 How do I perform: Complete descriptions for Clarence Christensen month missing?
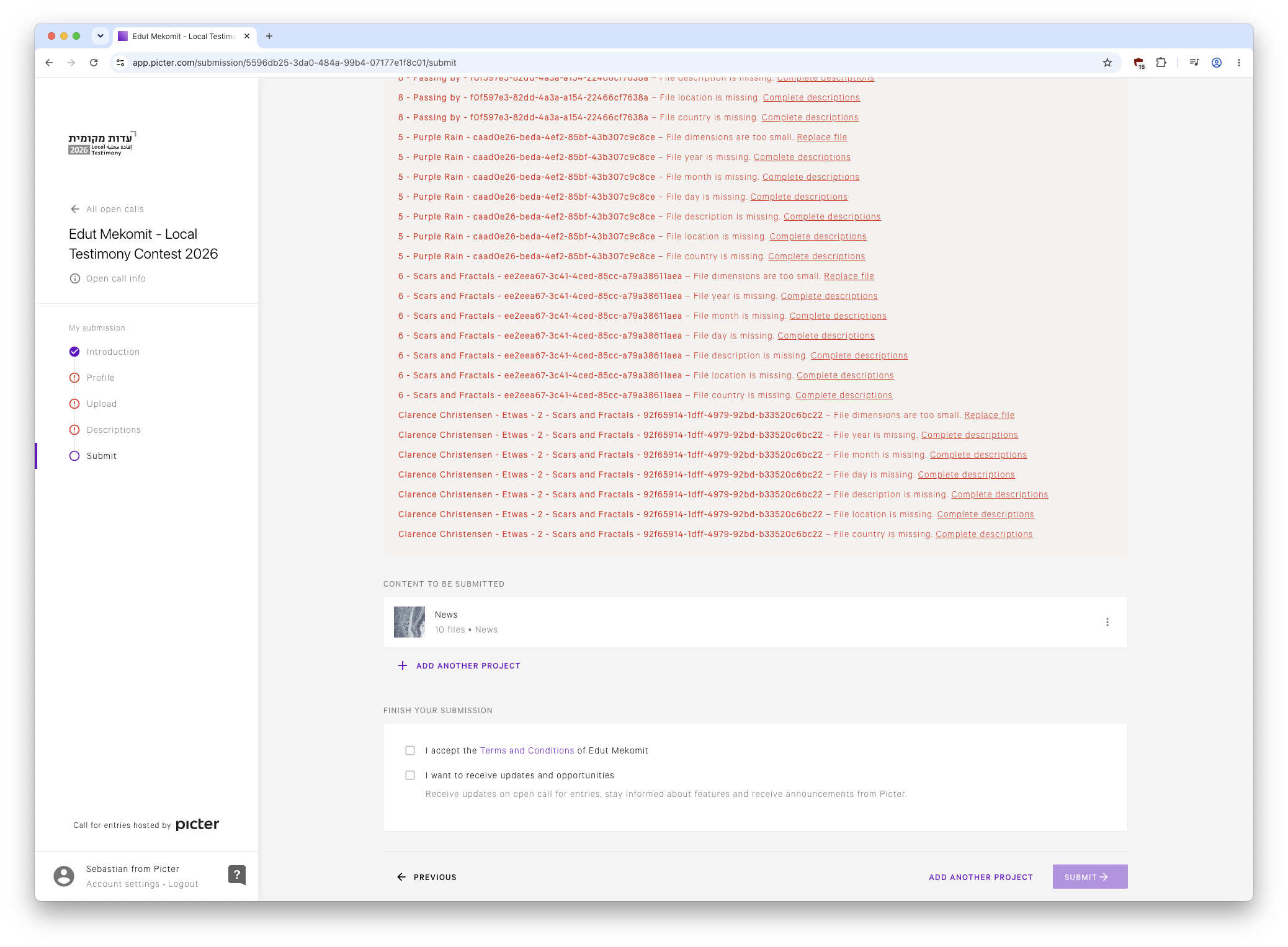(x=978, y=455)
